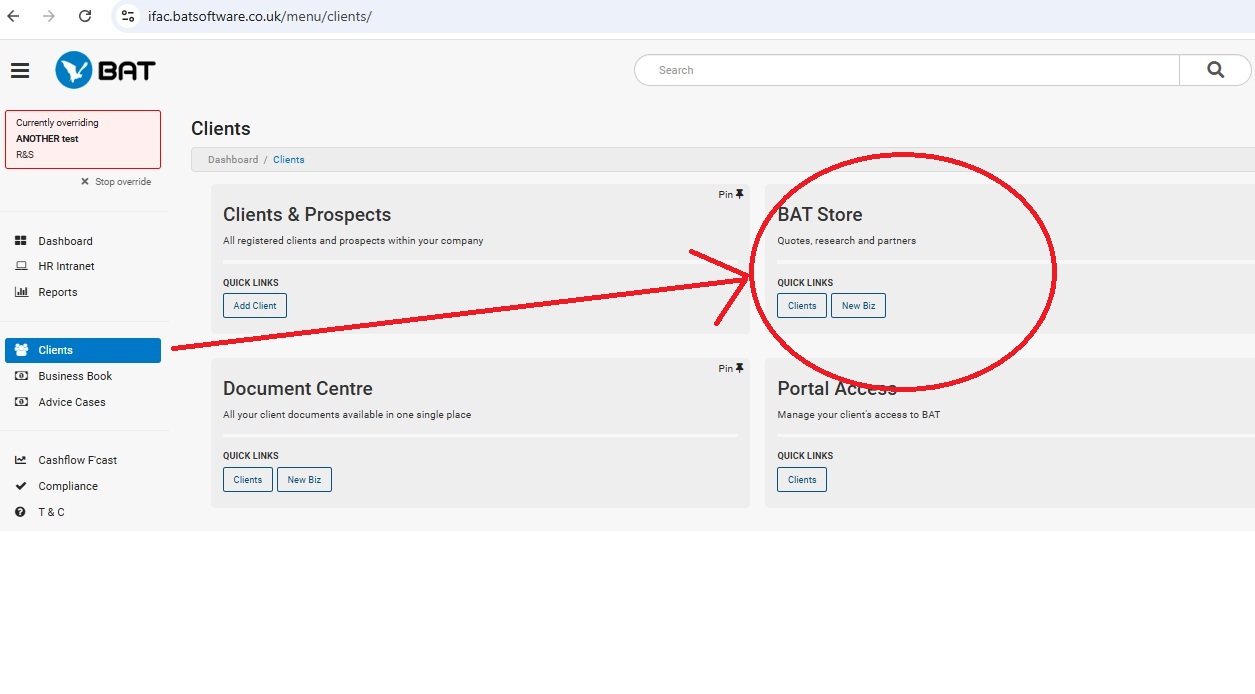
Task: Open HR Intranet in the sidebar
Action: tap(66, 266)
